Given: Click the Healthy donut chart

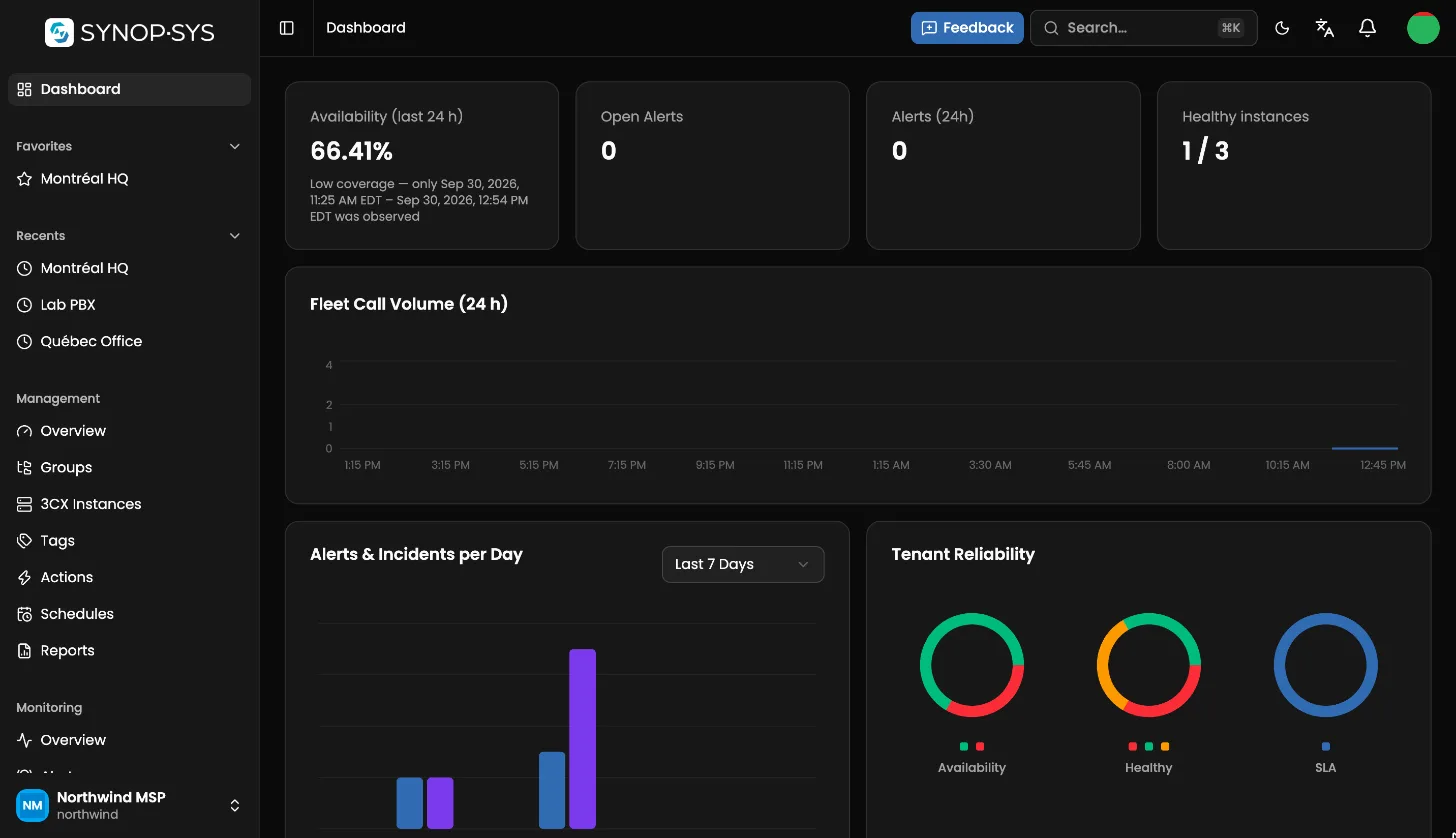Looking at the screenshot, I should pyautogui.click(x=1148, y=665).
